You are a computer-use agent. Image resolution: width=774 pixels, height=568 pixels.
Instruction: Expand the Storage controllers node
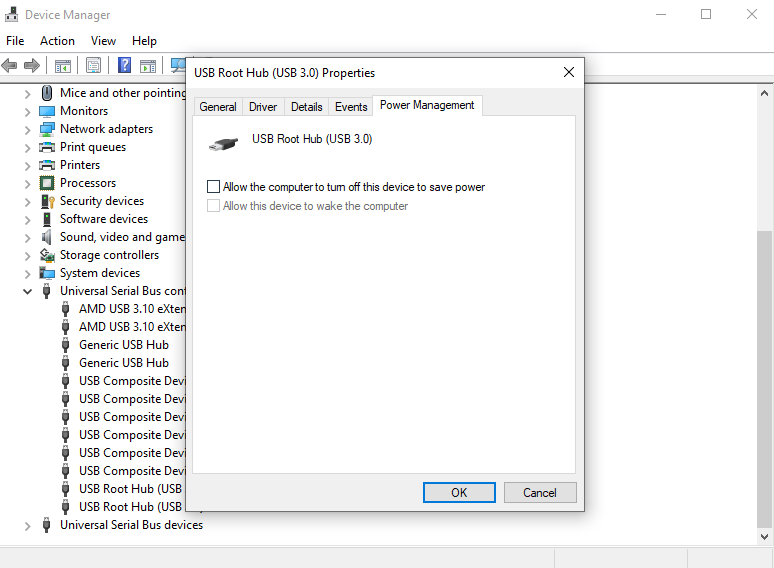[x=28, y=256]
